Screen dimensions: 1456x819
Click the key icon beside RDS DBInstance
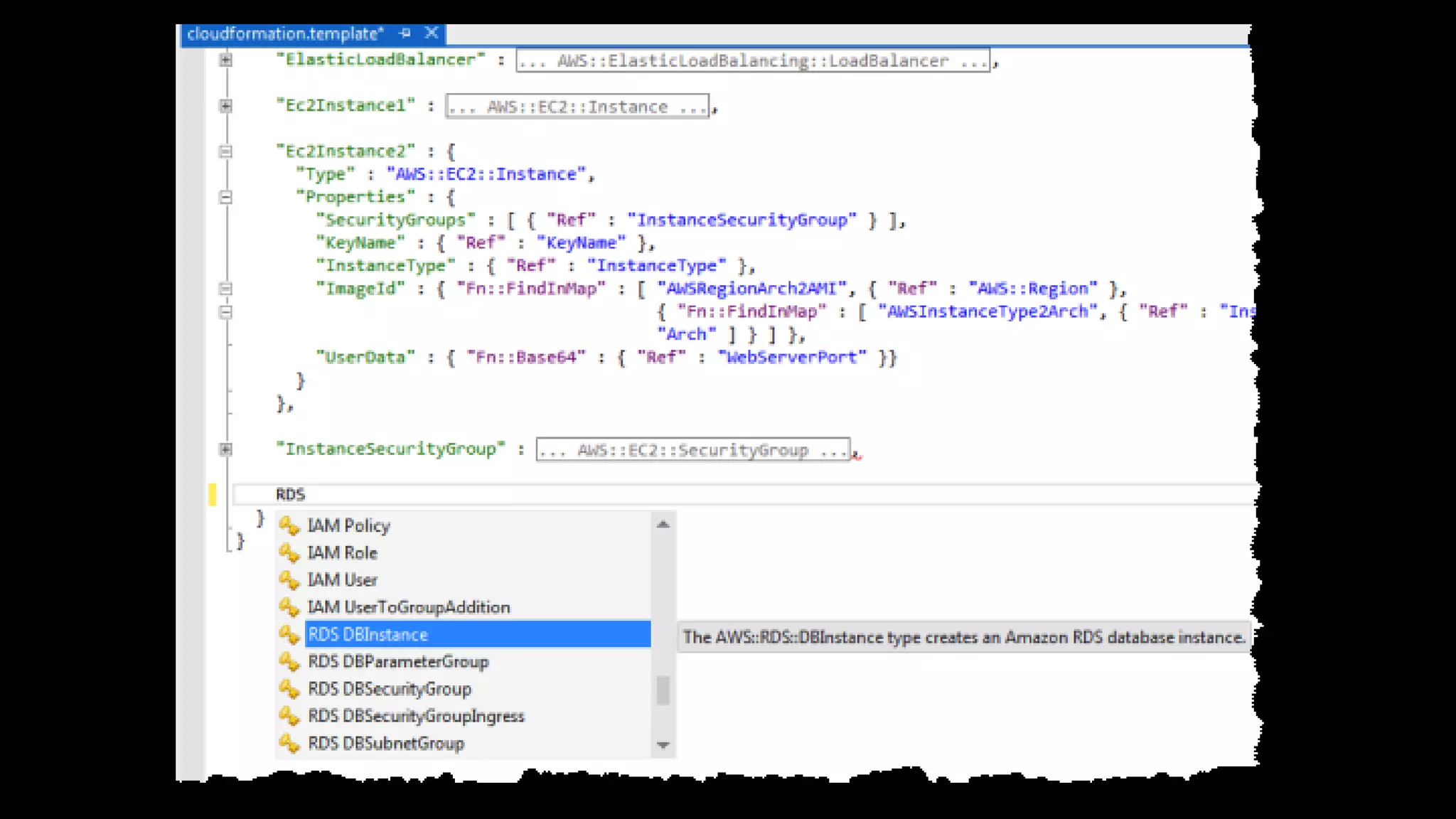click(289, 634)
